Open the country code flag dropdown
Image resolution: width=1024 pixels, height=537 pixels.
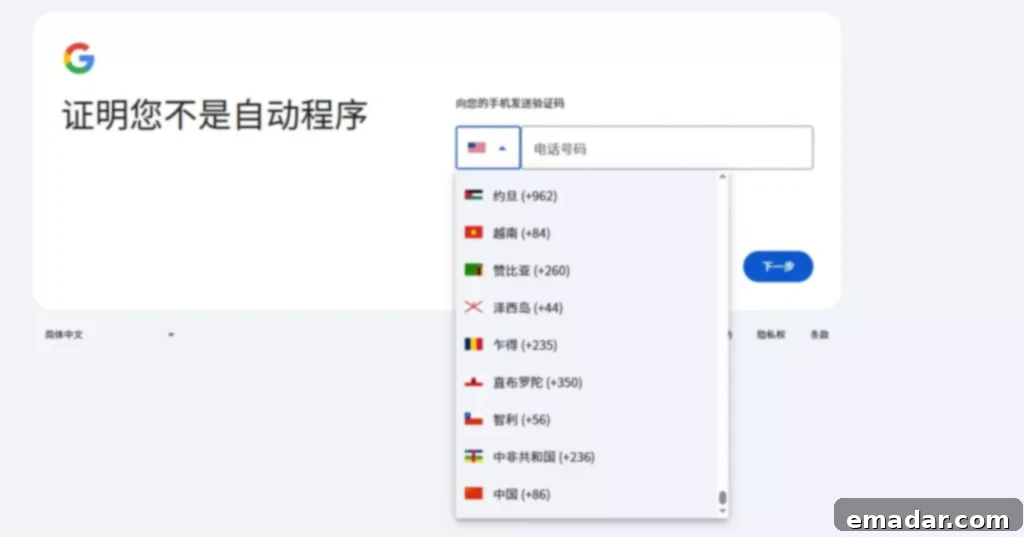click(x=488, y=148)
